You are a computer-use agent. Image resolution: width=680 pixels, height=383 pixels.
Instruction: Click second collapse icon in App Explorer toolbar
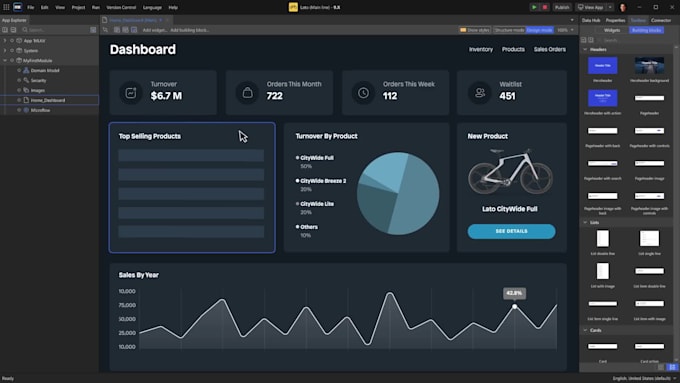coord(13,30)
